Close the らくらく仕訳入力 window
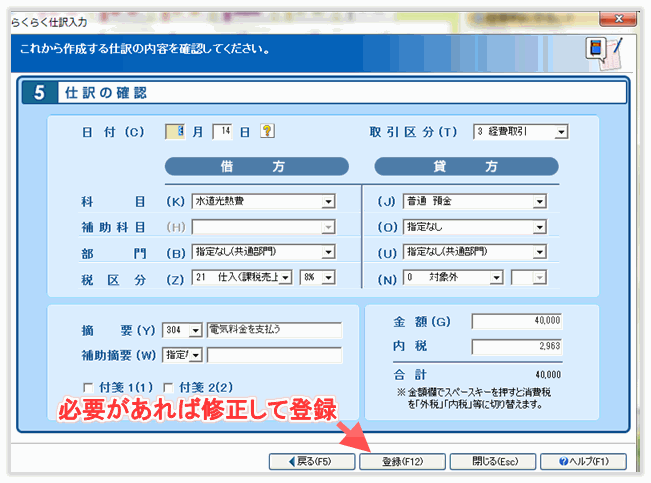The image size is (651, 483). (618, 19)
